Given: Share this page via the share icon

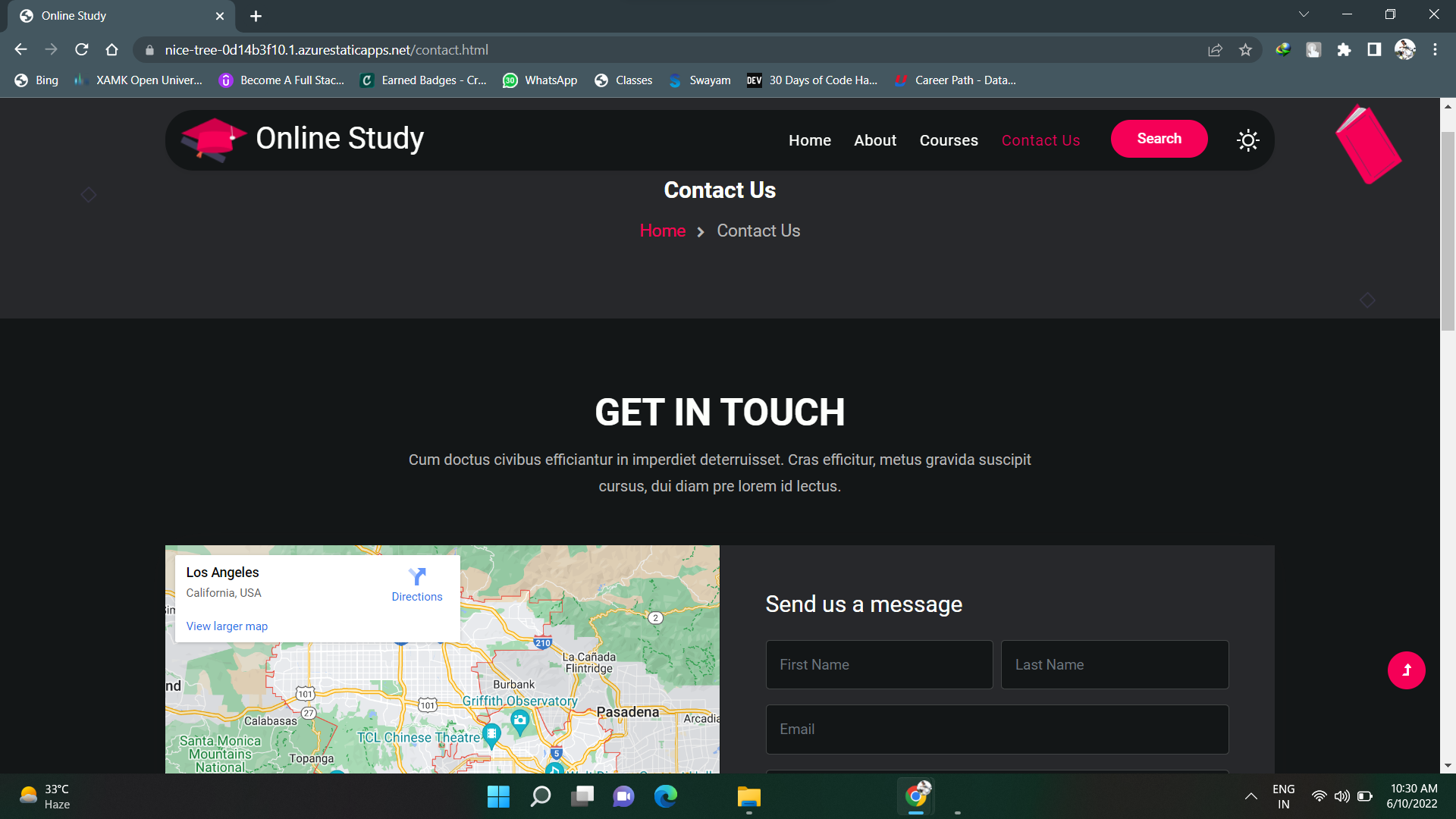Looking at the screenshot, I should [x=1215, y=50].
